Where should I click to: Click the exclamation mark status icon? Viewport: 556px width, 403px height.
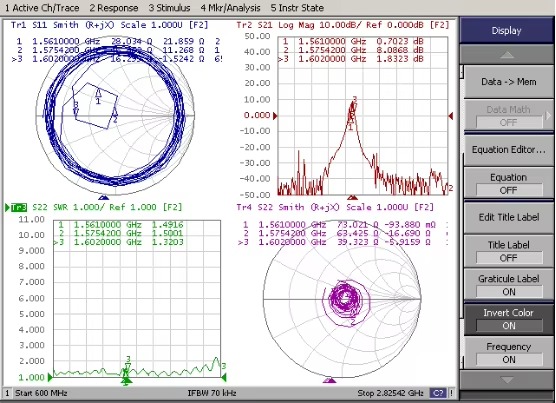point(451,393)
